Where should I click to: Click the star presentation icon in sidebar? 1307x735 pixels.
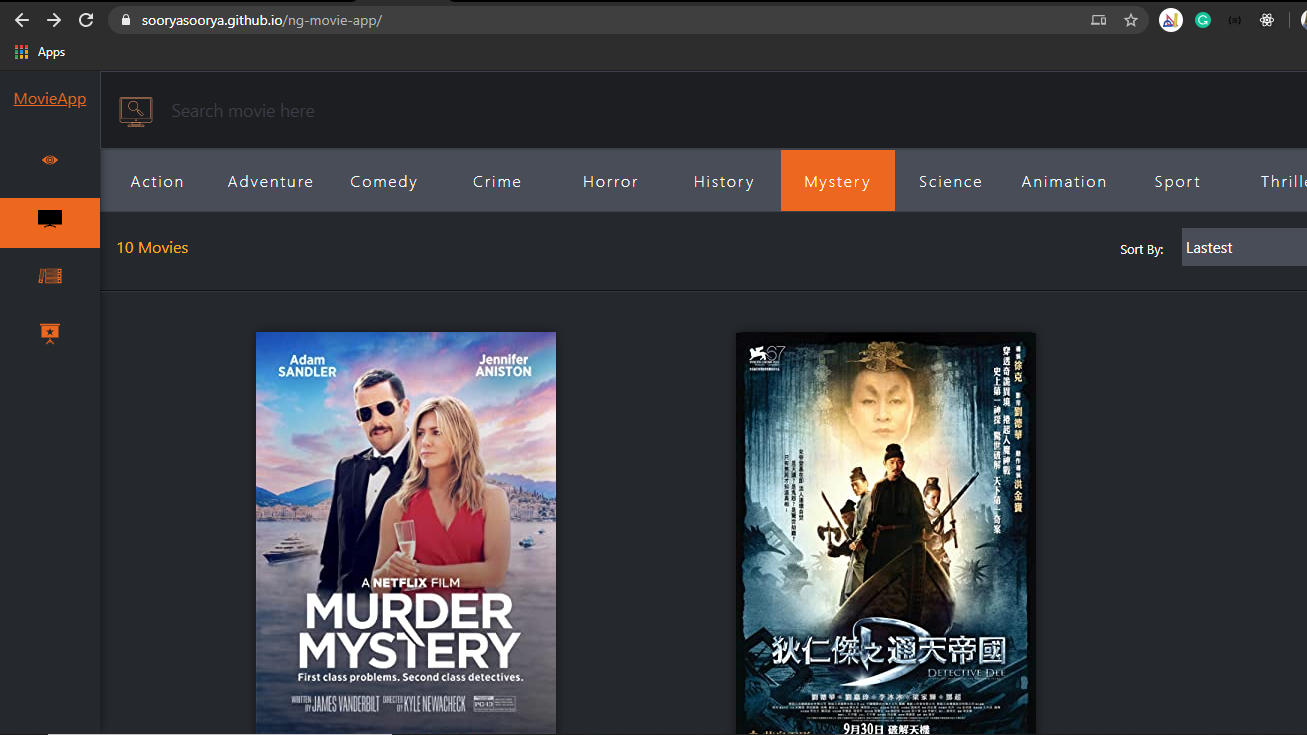click(49, 333)
